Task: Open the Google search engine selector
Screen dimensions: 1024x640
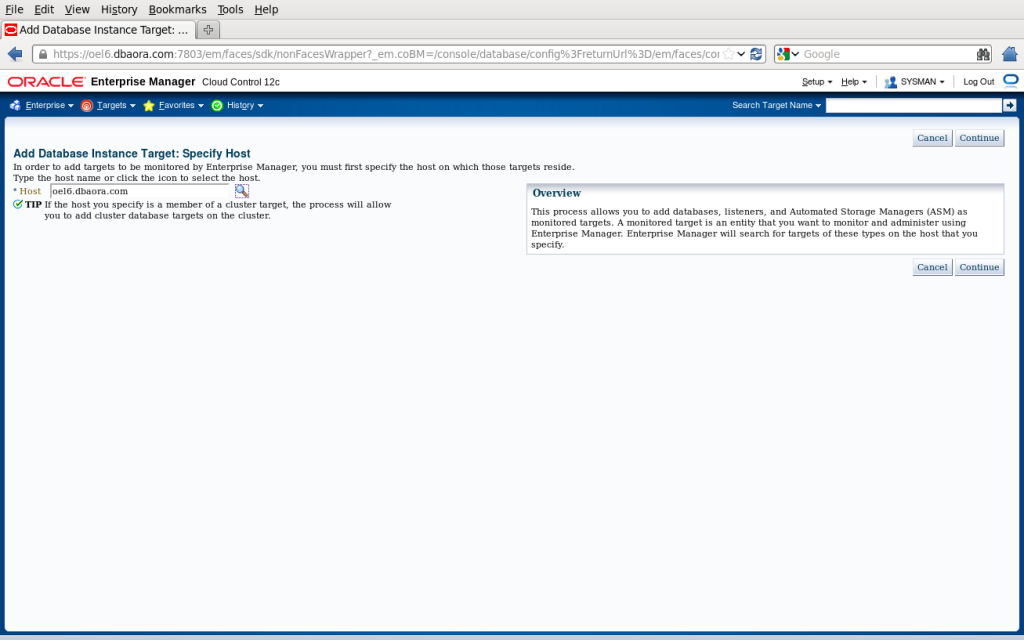Action: click(788, 54)
